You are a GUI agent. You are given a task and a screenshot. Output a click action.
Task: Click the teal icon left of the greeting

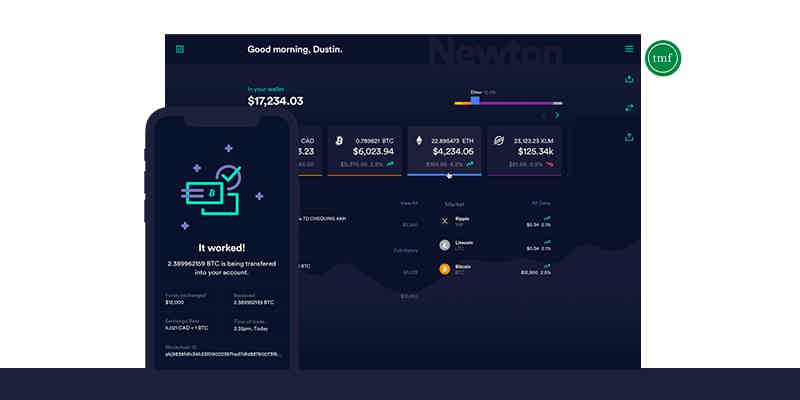[180, 49]
